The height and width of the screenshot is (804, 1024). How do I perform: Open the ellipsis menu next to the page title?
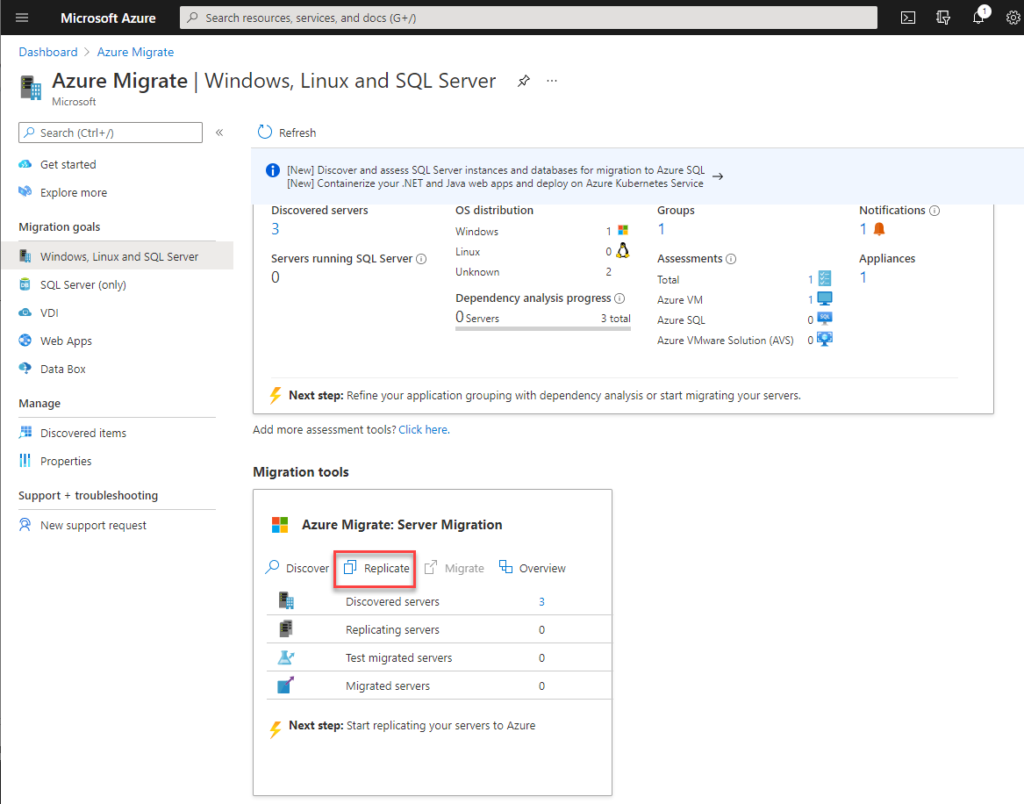pyautogui.click(x=551, y=81)
